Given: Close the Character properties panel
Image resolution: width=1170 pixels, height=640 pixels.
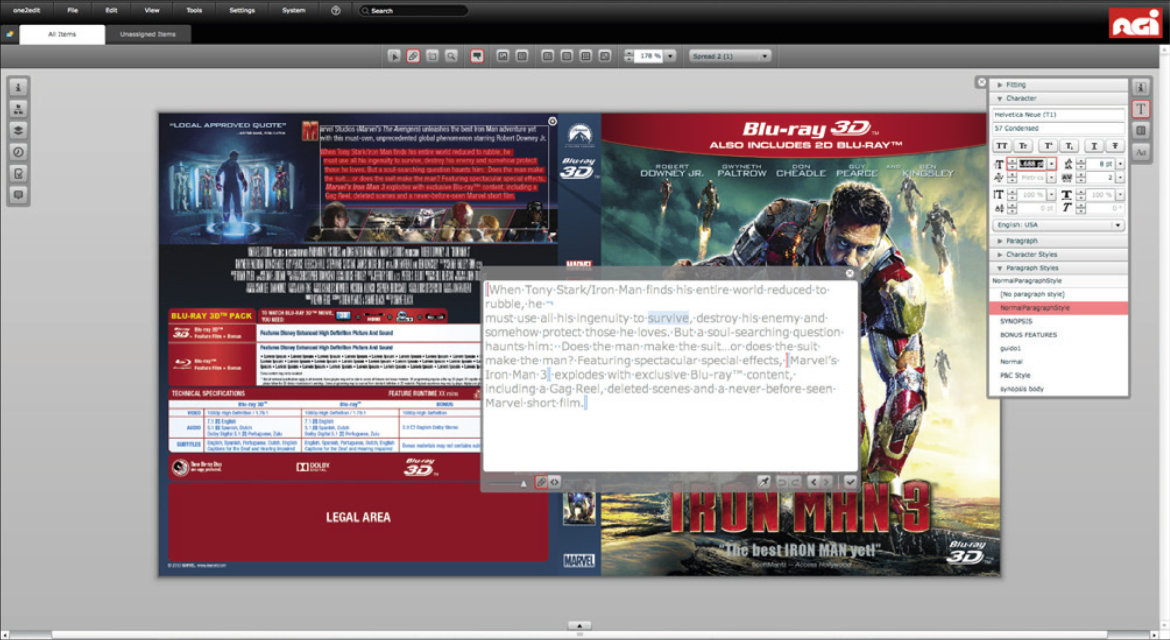Looking at the screenshot, I should tap(981, 82).
